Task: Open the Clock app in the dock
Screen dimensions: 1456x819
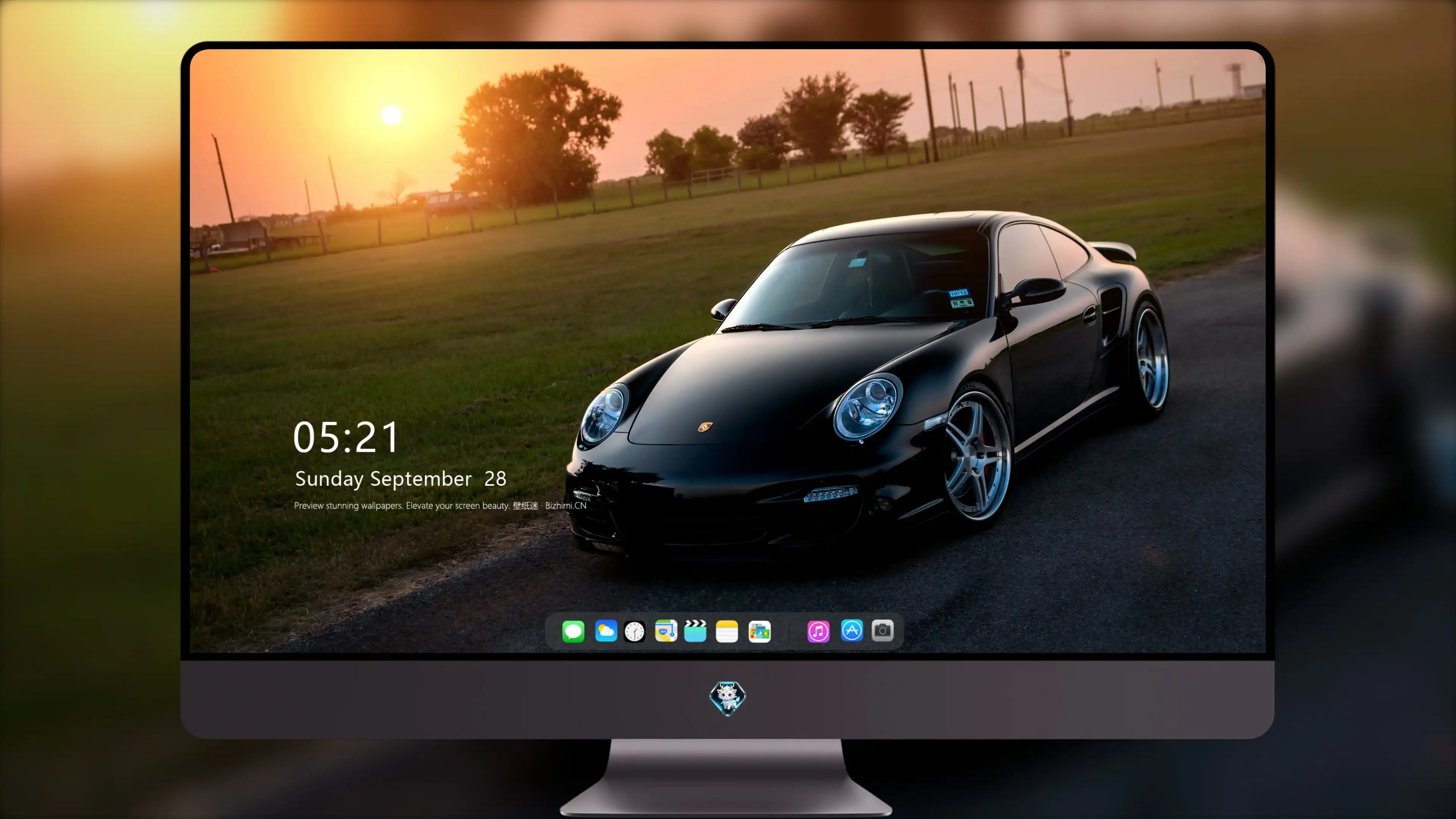Action: pos(635,631)
